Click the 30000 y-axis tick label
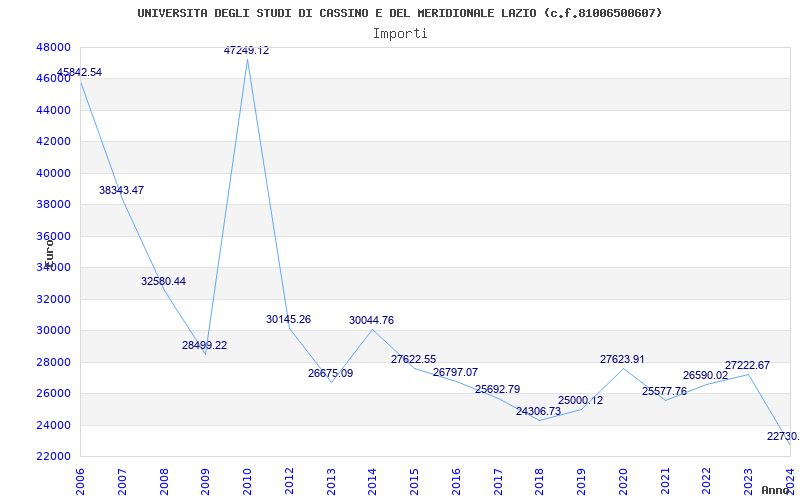Screen dimensions: 800x500 point(53,331)
